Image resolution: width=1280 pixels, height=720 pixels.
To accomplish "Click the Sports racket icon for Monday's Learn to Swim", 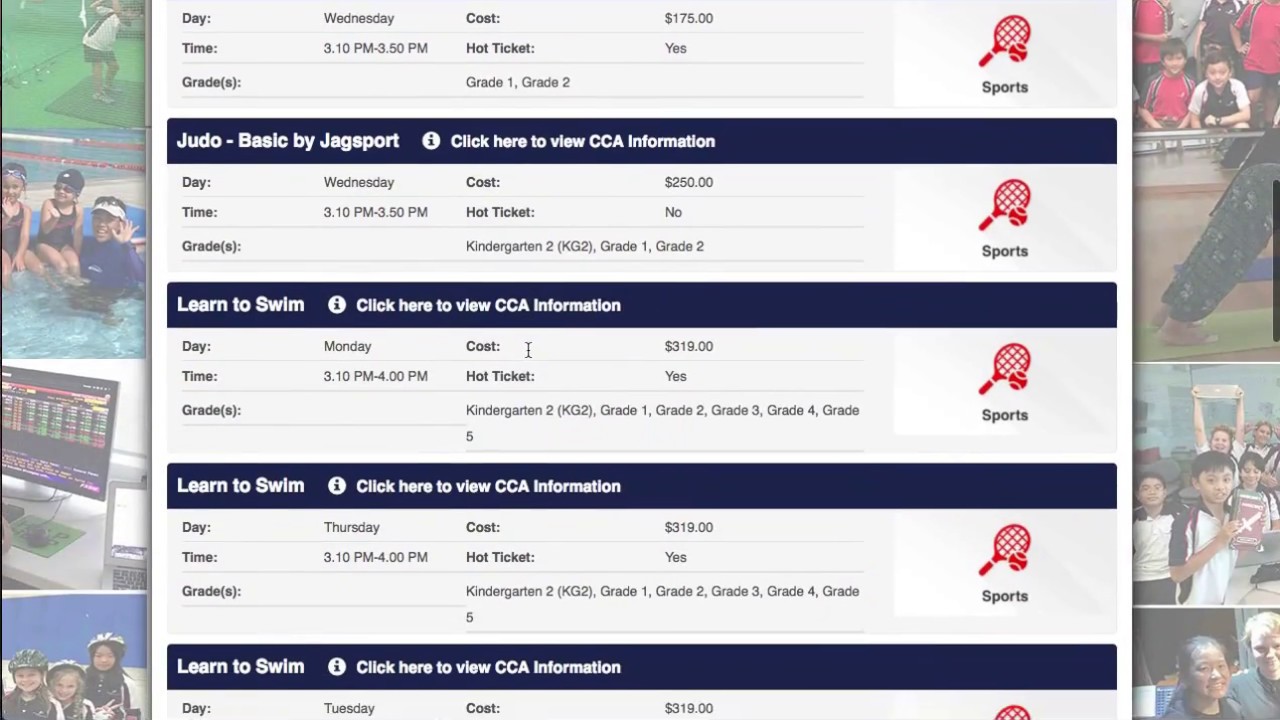I will pyautogui.click(x=1005, y=370).
